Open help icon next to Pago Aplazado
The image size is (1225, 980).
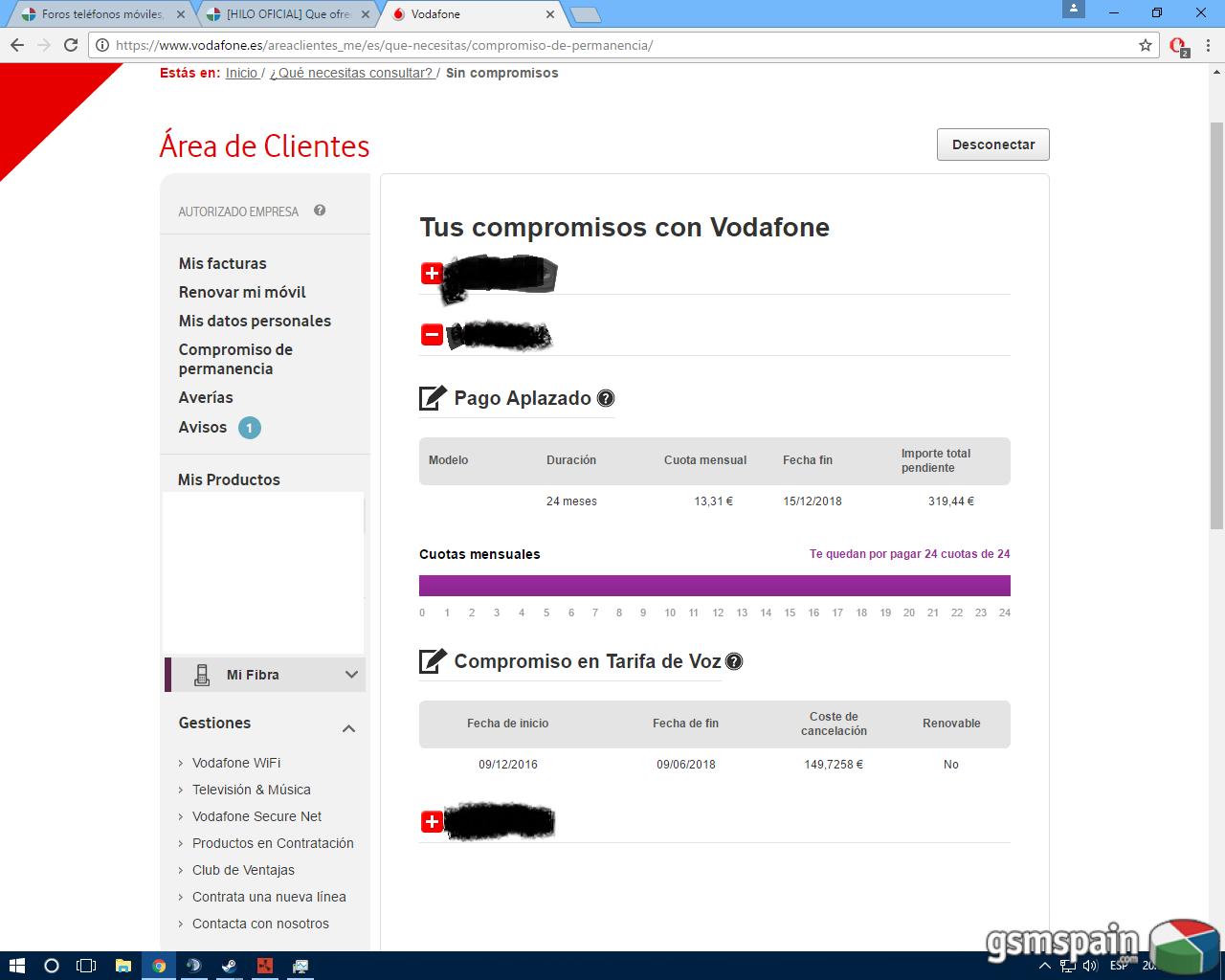click(606, 399)
